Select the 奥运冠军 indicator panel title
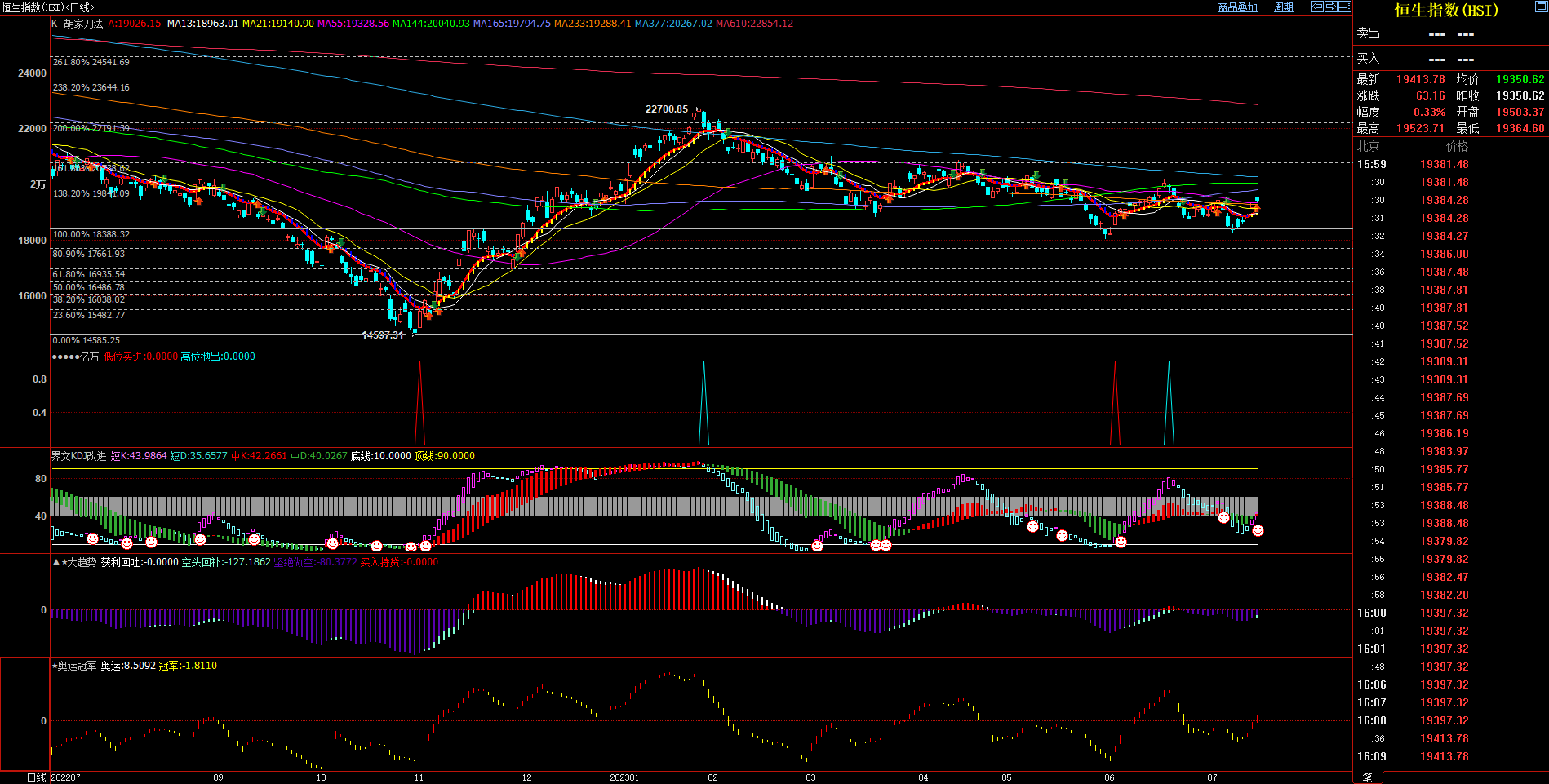1549x784 pixels. (x=77, y=666)
